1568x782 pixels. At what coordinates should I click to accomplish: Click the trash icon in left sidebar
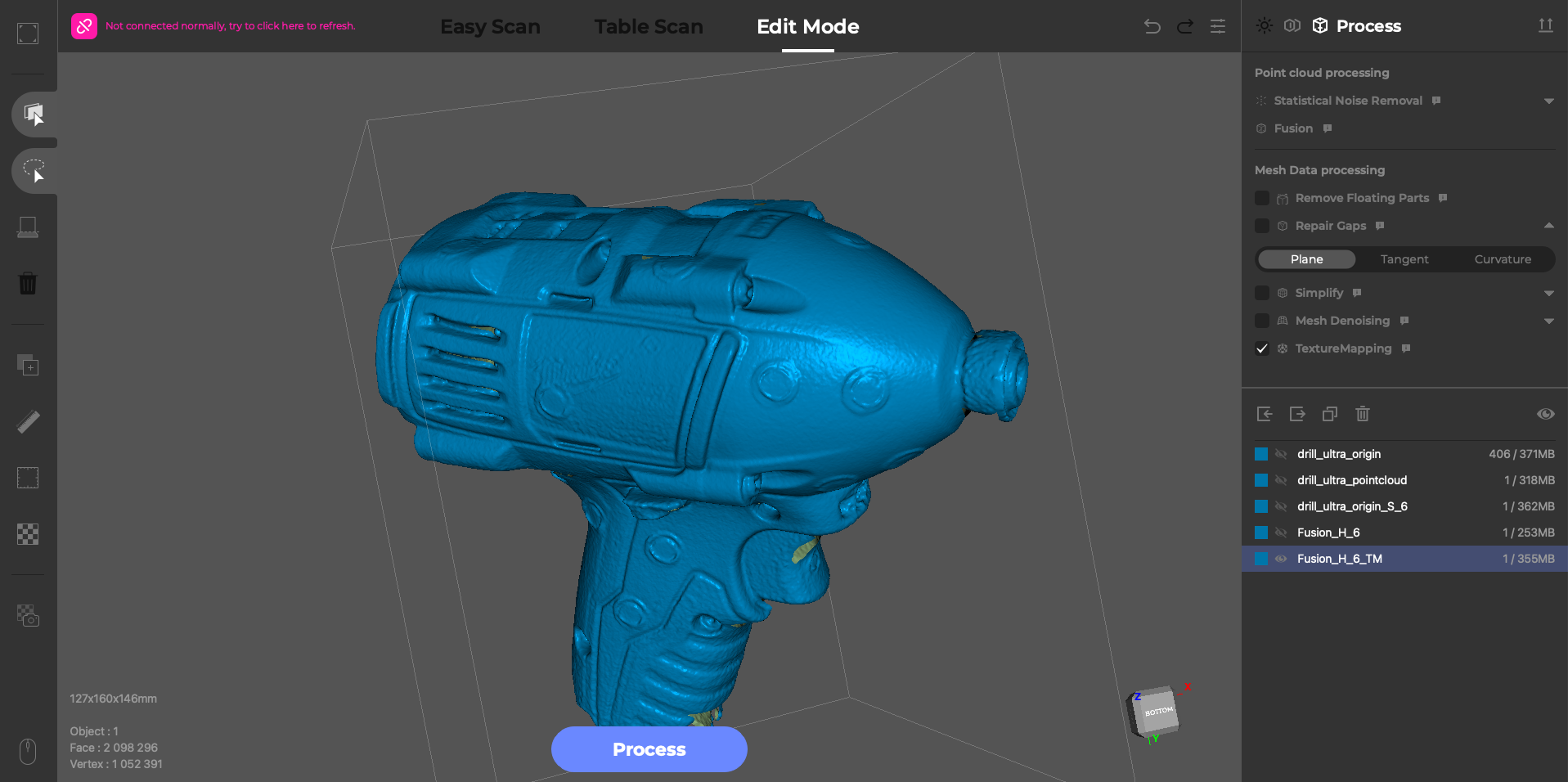click(28, 284)
